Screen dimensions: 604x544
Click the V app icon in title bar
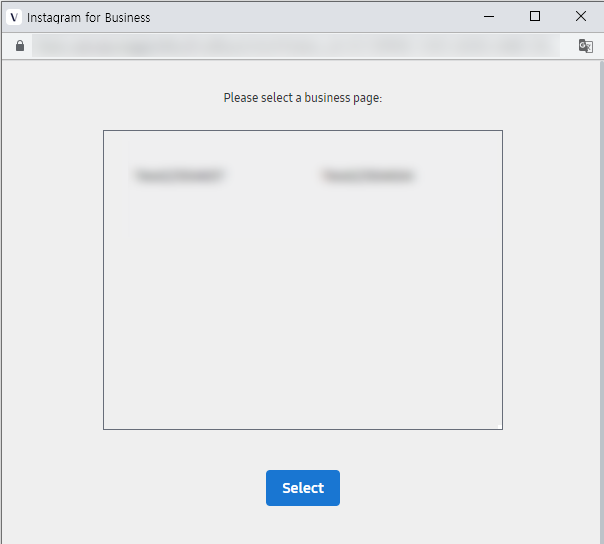pyautogui.click(x=14, y=17)
